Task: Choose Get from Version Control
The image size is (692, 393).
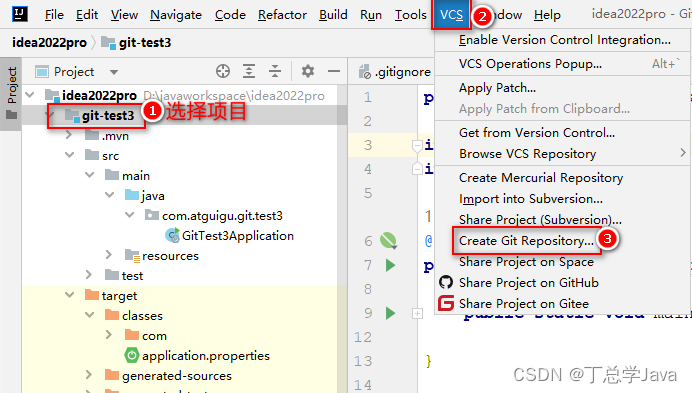Action: coord(563,132)
